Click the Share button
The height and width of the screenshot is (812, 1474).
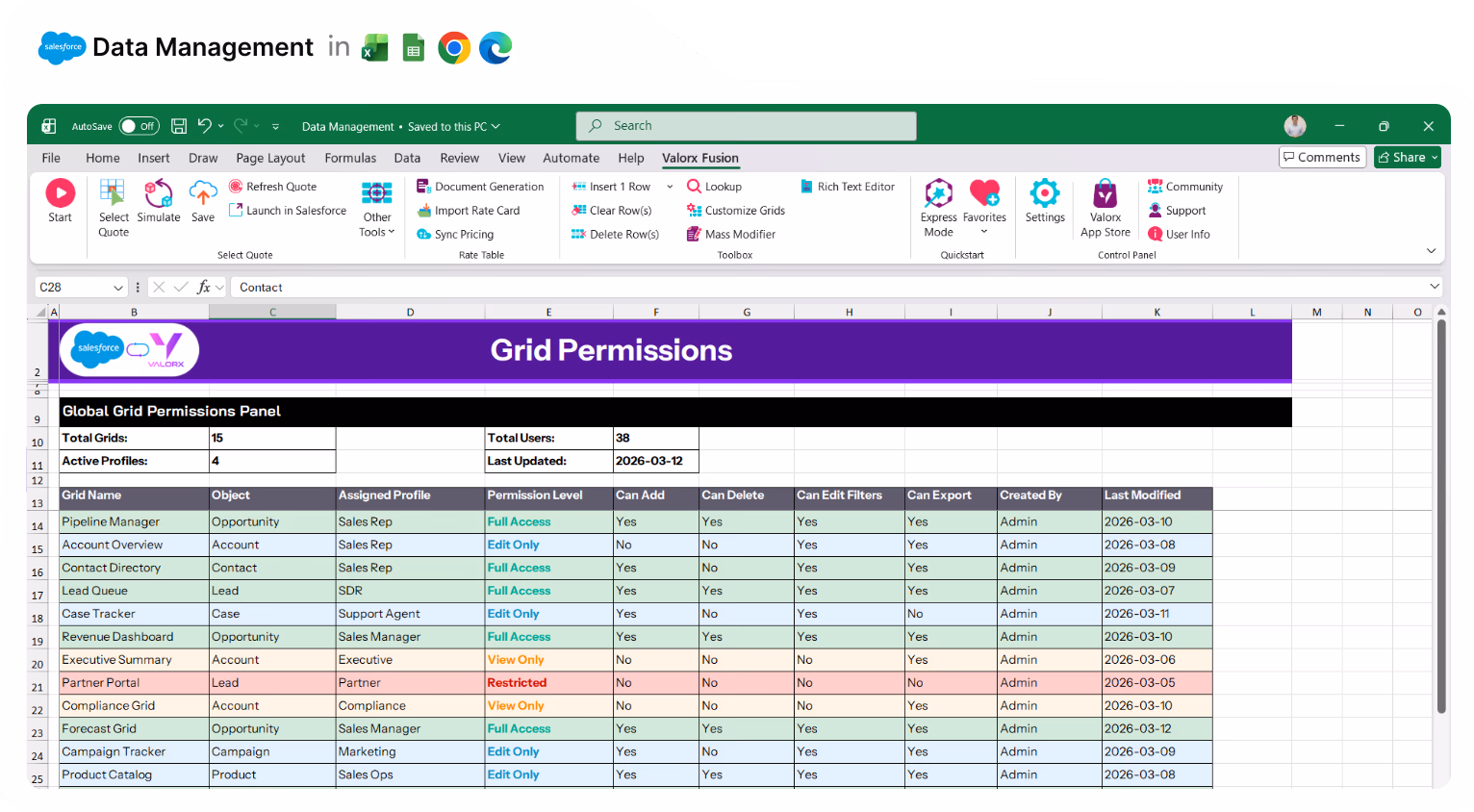[1407, 157]
